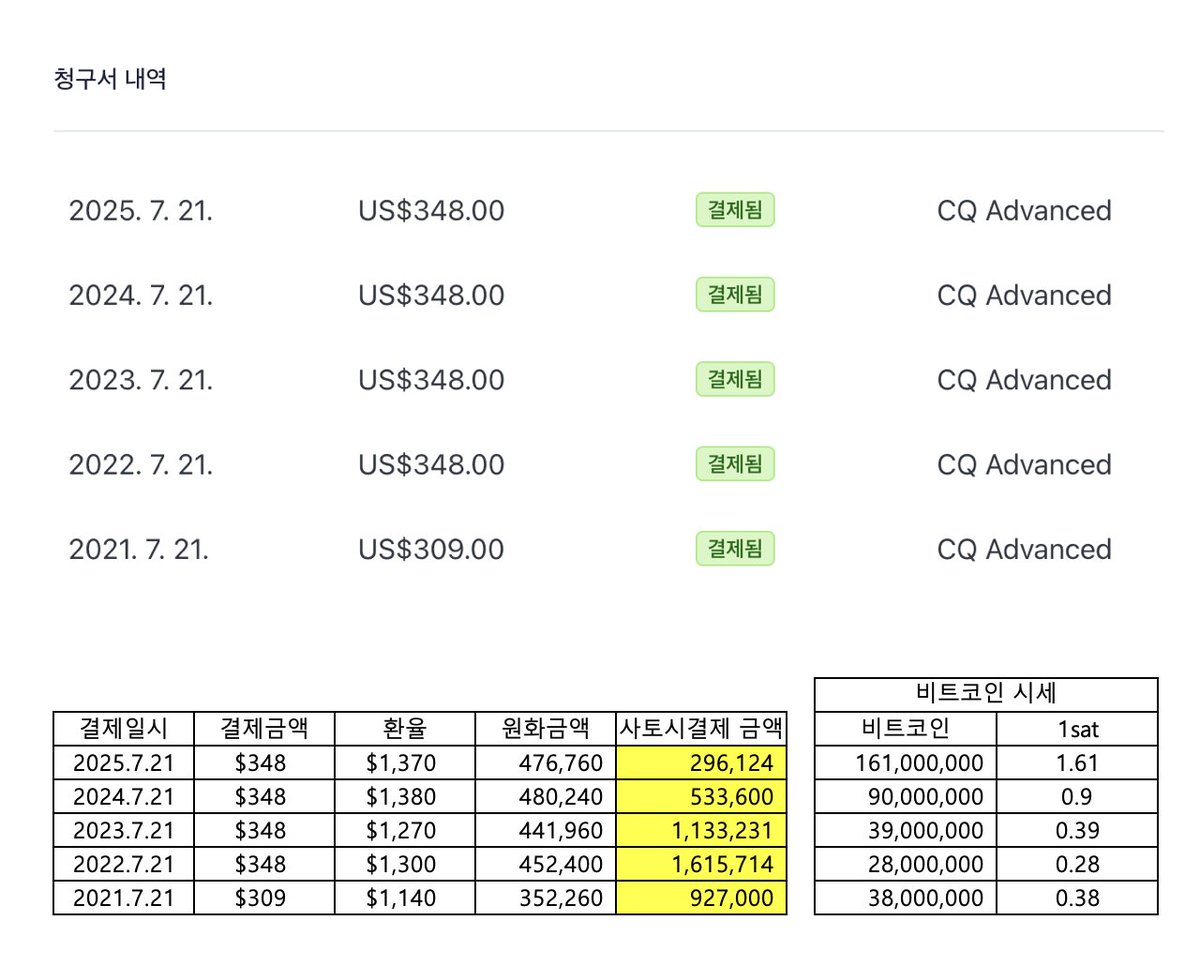Open the CQ Advanced entry for 2025
Image resolution: width=1200 pixels, height=966 pixels.
[1023, 210]
